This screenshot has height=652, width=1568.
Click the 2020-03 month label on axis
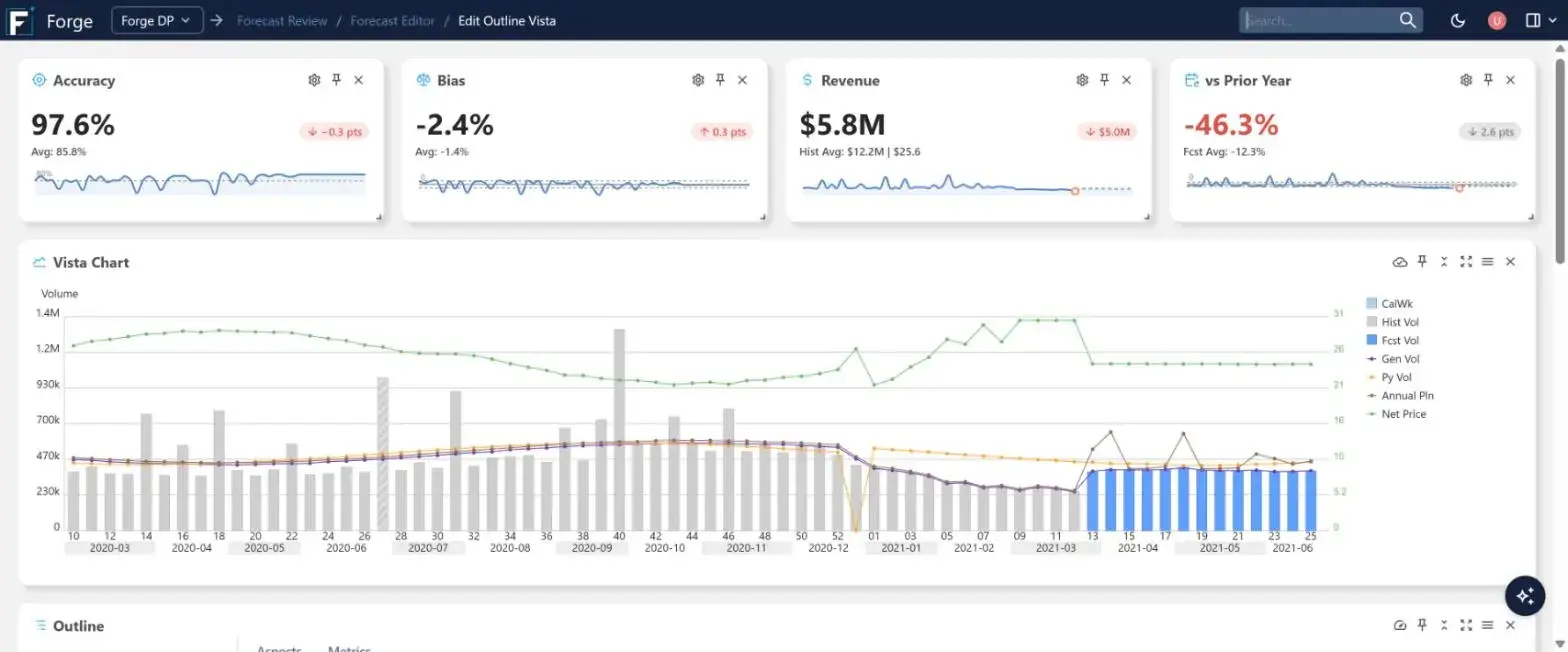tap(108, 548)
